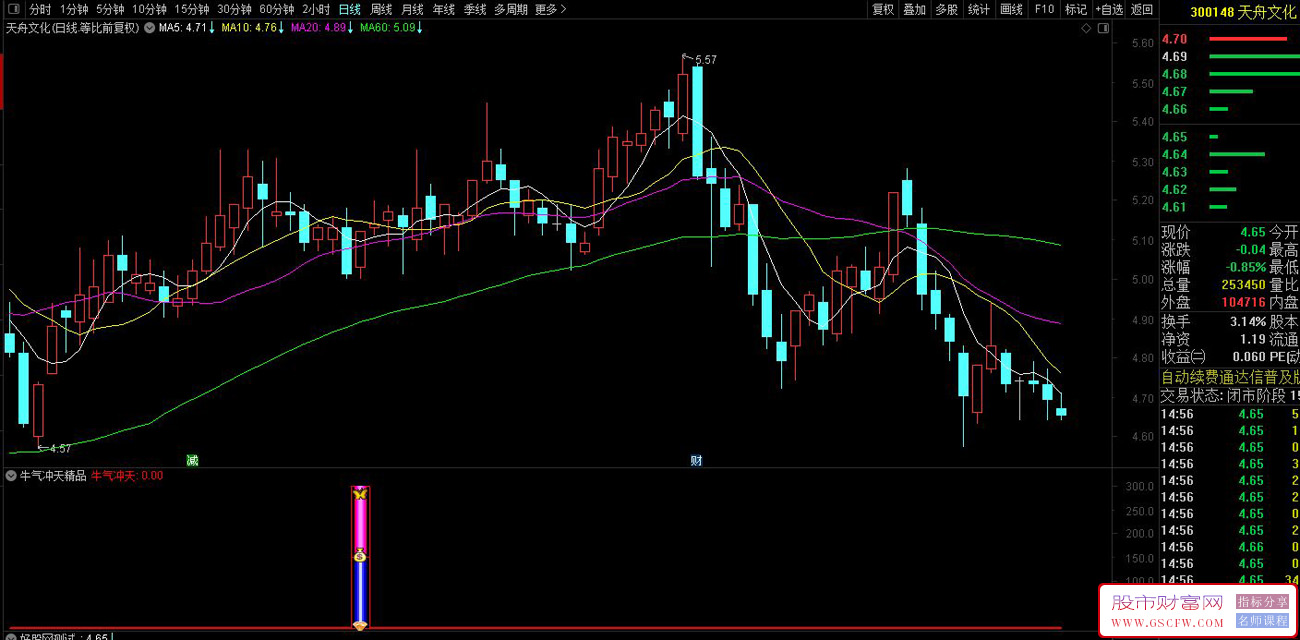This screenshot has width=1300, height=640.
Task: Toggle the right info panel icon
Action: (x=1104, y=28)
